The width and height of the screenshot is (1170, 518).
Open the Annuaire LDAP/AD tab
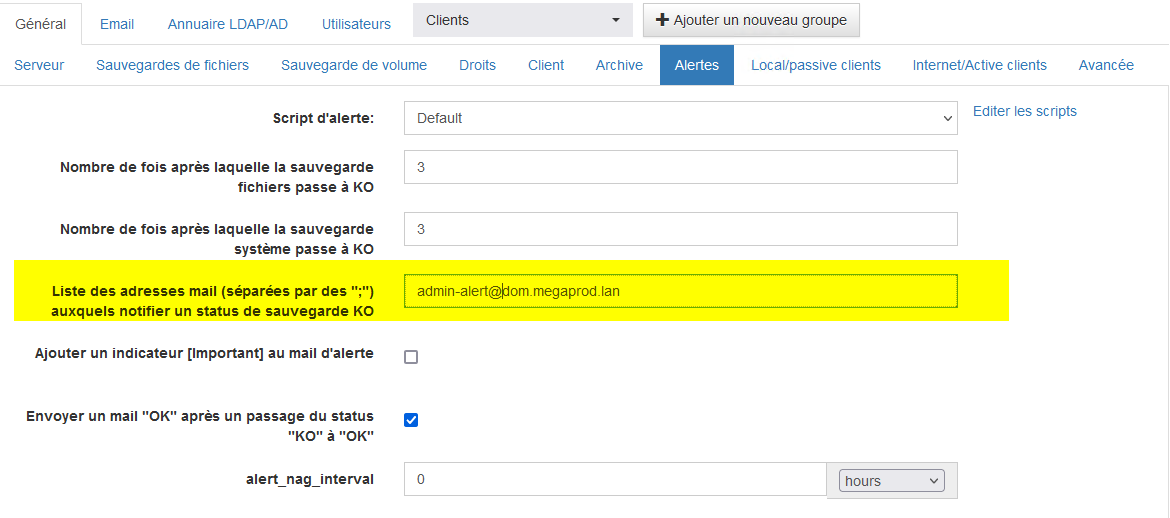(x=227, y=24)
